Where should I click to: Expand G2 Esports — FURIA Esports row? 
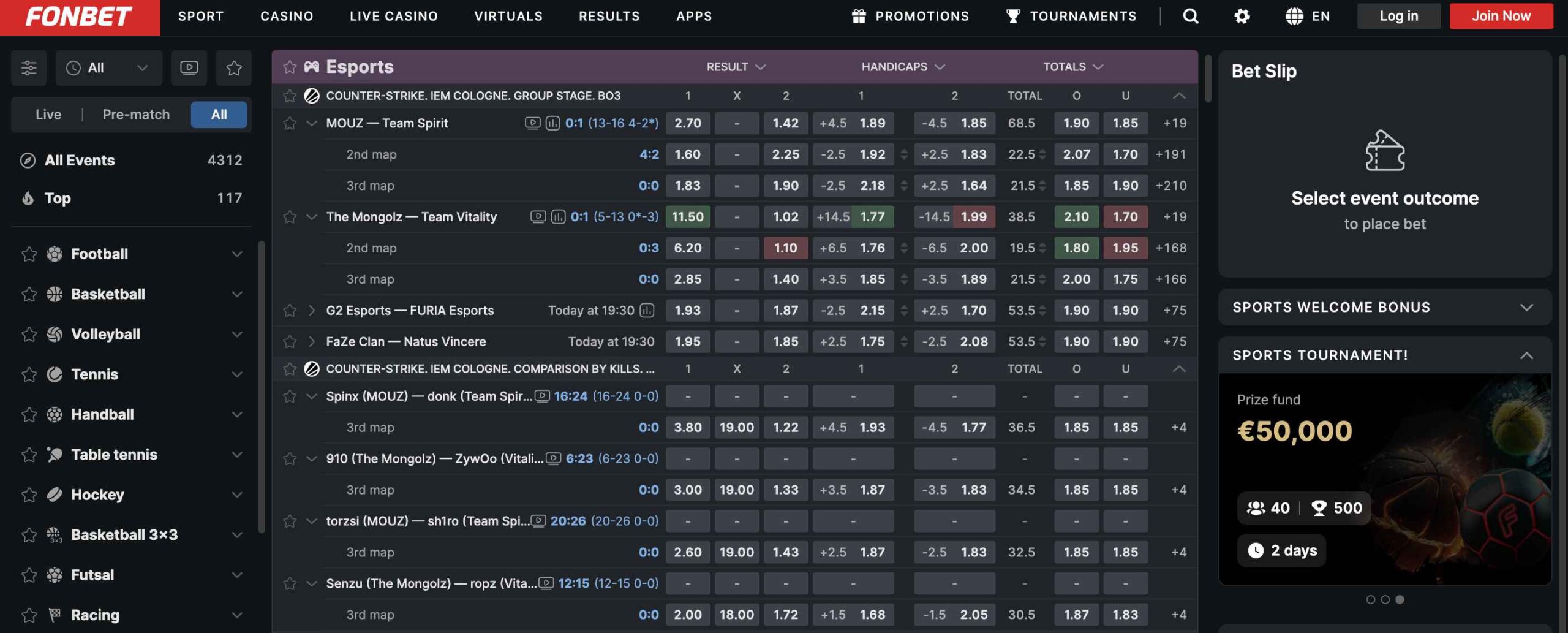click(x=312, y=310)
